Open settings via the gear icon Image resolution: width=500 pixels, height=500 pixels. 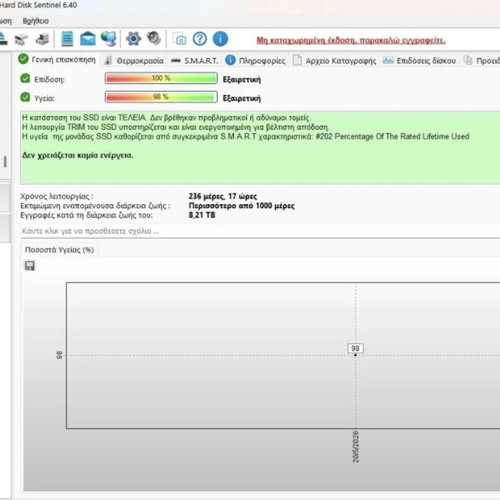[x=133, y=39]
